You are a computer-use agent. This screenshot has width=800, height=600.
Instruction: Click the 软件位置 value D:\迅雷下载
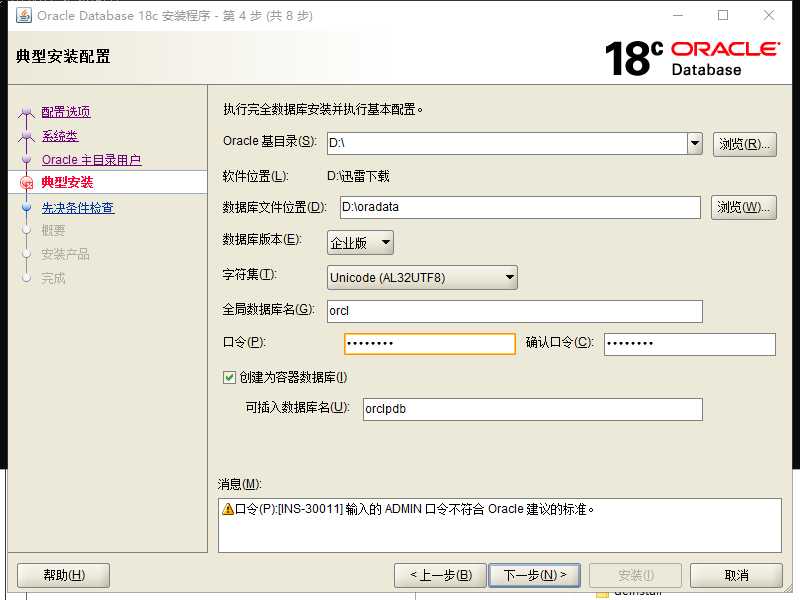358,177
